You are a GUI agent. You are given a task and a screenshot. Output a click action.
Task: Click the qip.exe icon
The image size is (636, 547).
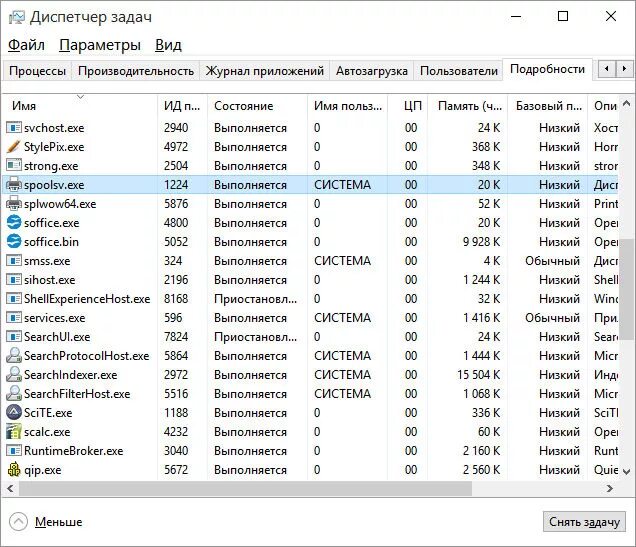point(13,470)
